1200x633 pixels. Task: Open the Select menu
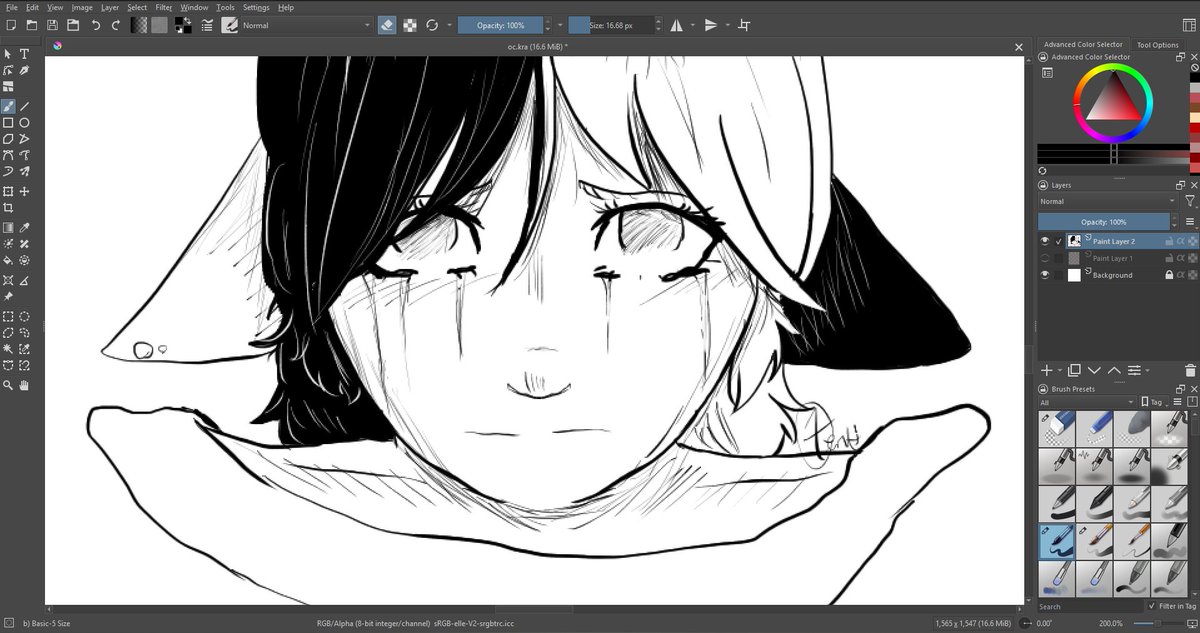pyautogui.click(x=137, y=7)
